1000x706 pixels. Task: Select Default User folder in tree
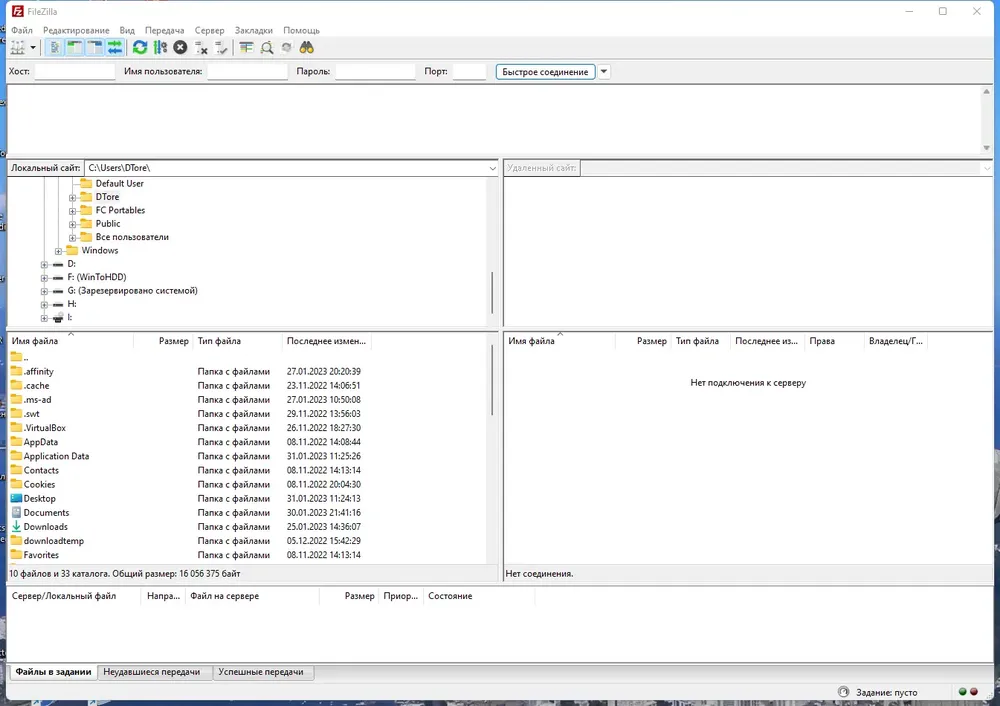coord(119,184)
